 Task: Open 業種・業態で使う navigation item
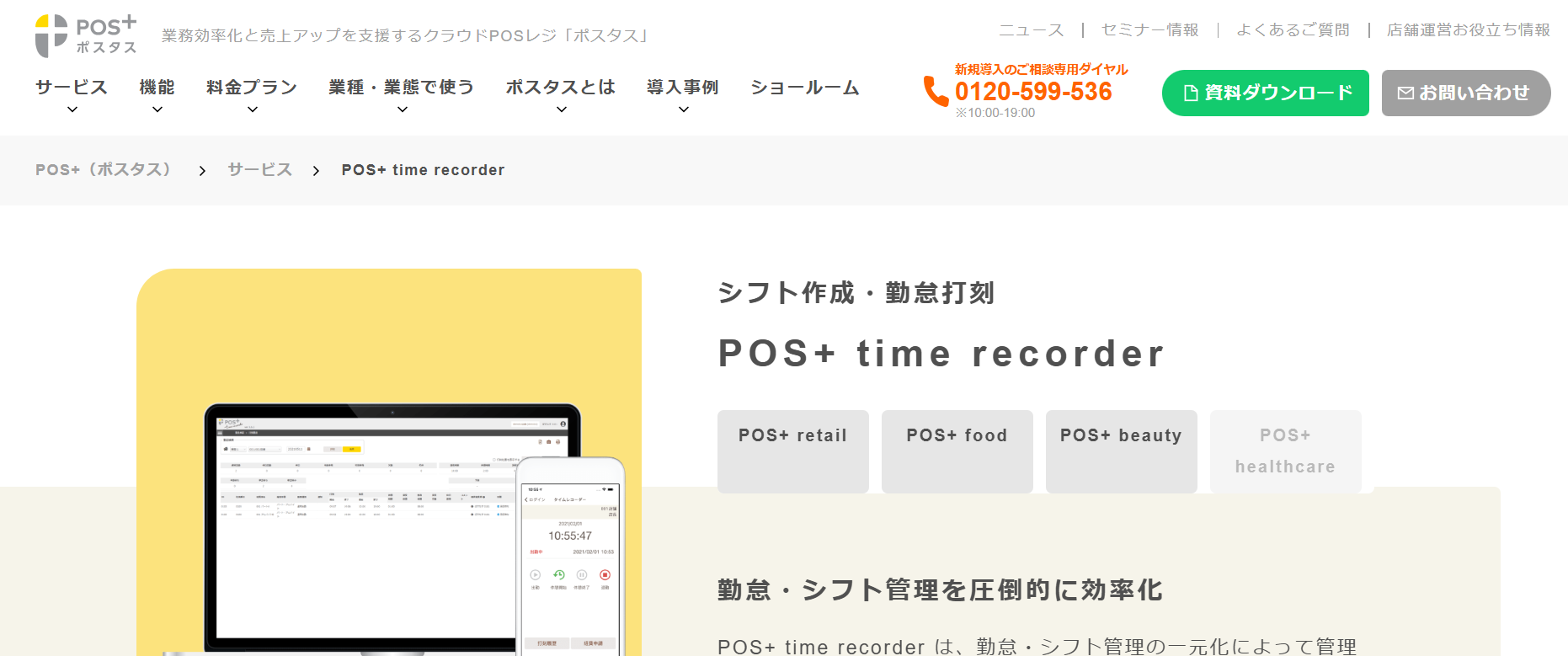[402, 88]
